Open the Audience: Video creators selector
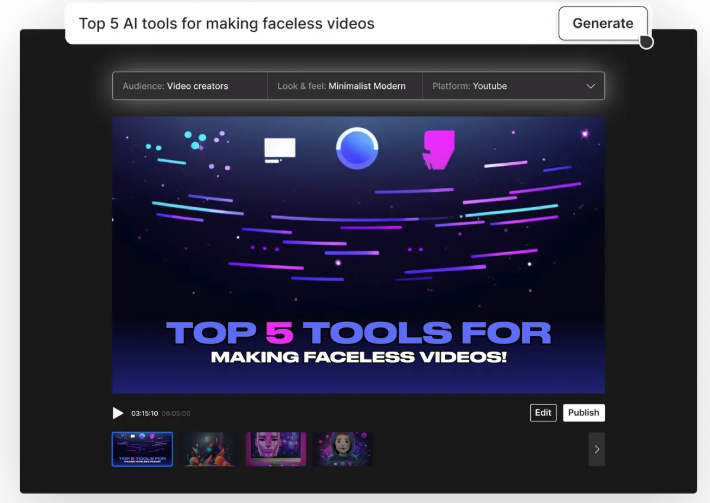710x503 pixels. point(190,86)
